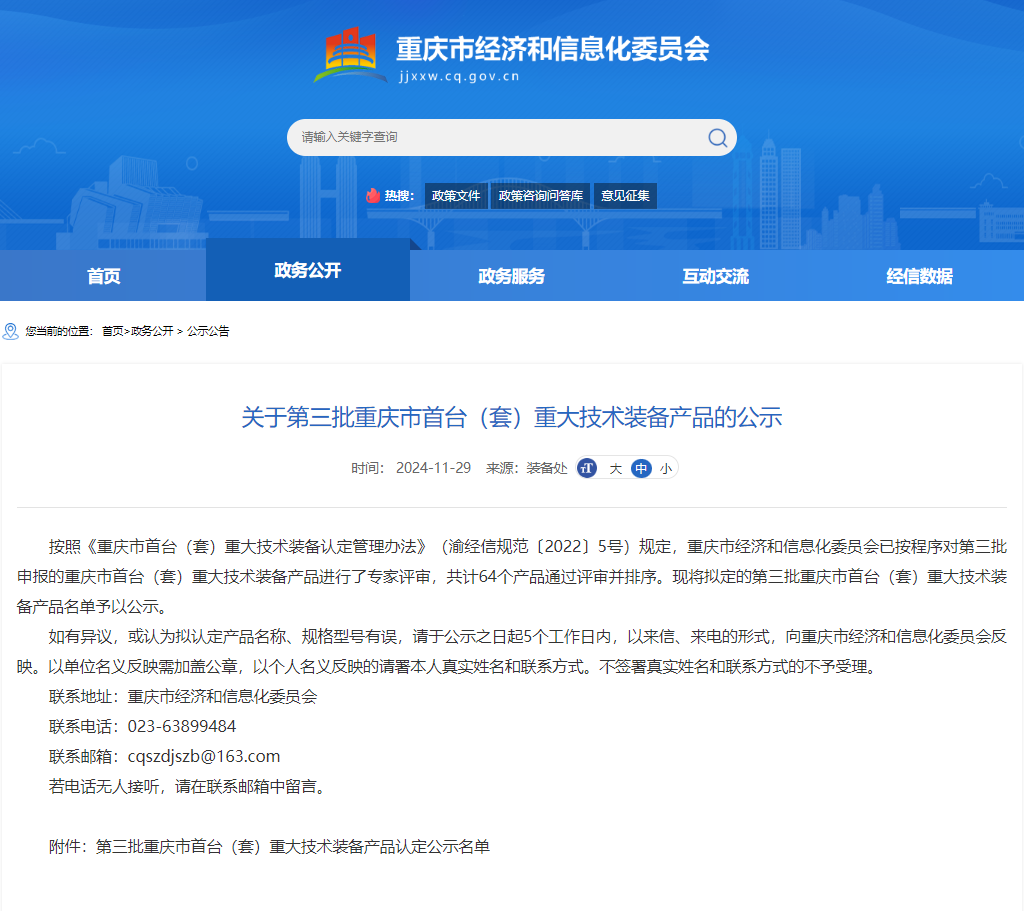
Task: Open the 经信数据 navigation tab
Action: (x=920, y=276)
